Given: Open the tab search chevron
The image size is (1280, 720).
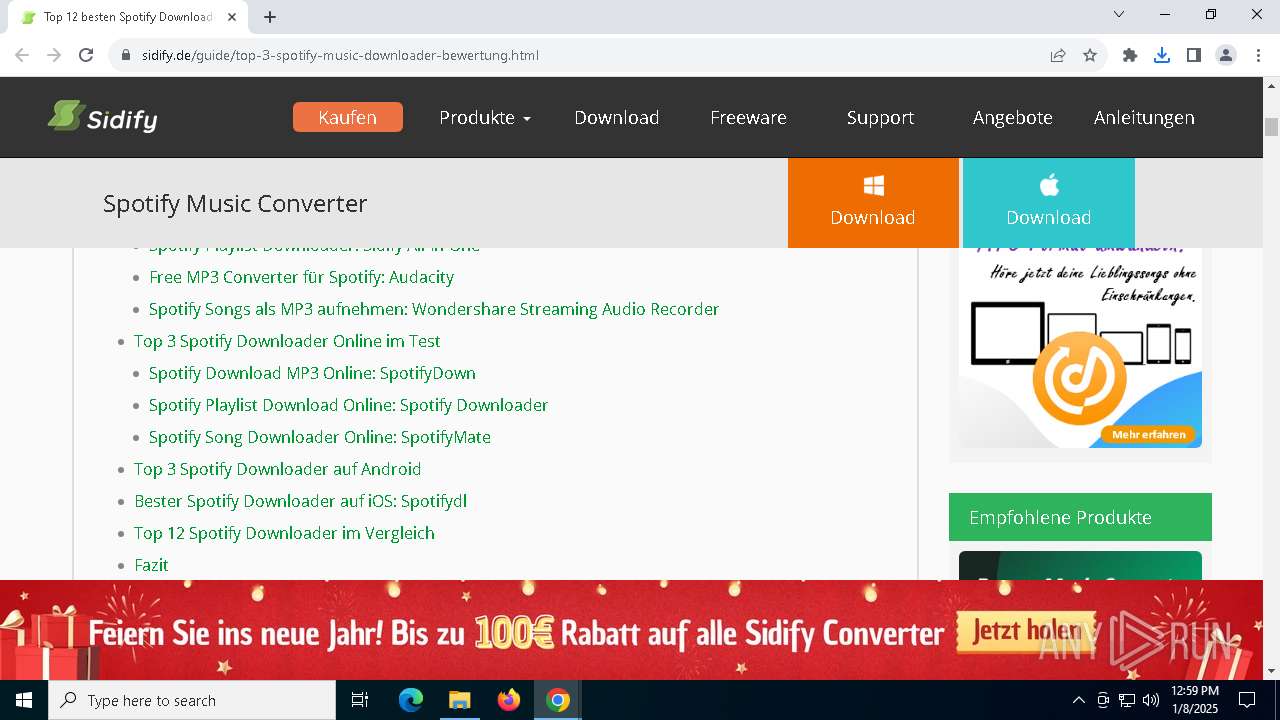Looking at the screenshot, I should [x=1119, y=14].
